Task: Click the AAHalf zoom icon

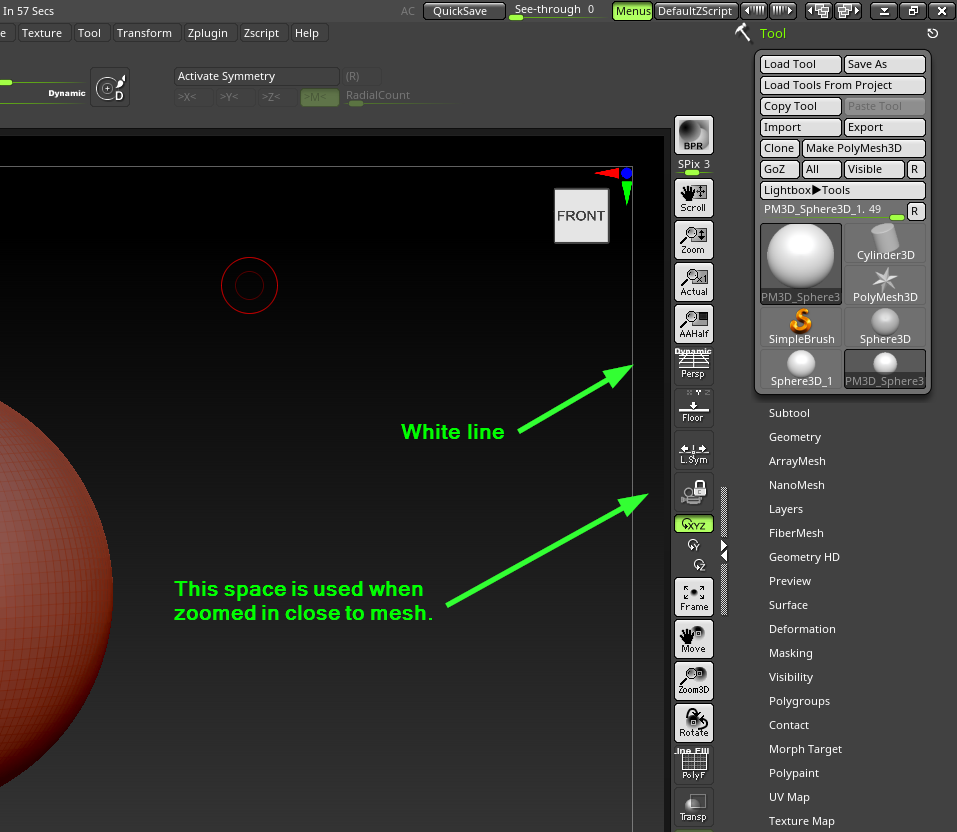Action: [693, 324]
